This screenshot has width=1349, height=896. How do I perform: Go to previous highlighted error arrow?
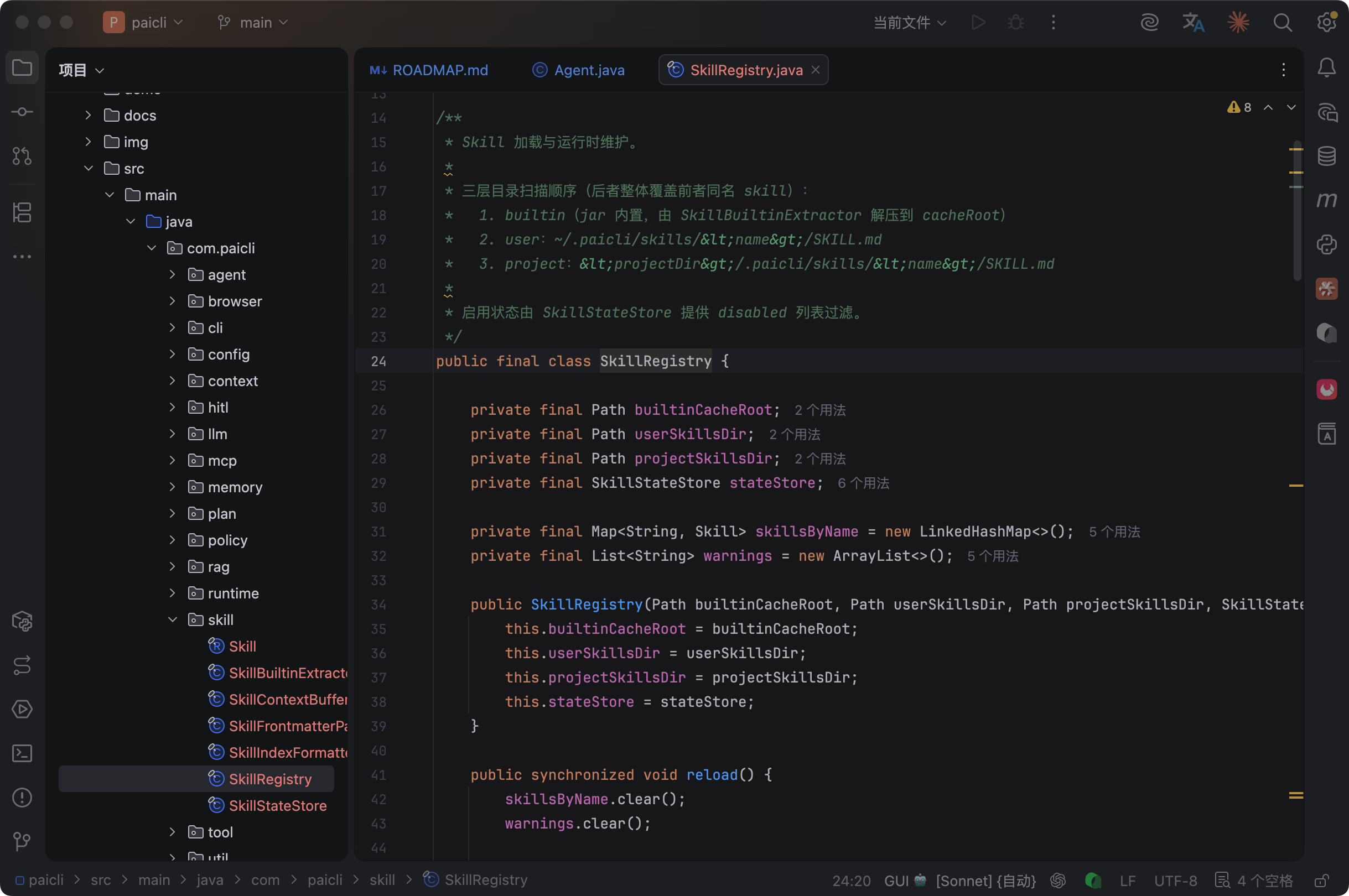tap(1268, 107)
